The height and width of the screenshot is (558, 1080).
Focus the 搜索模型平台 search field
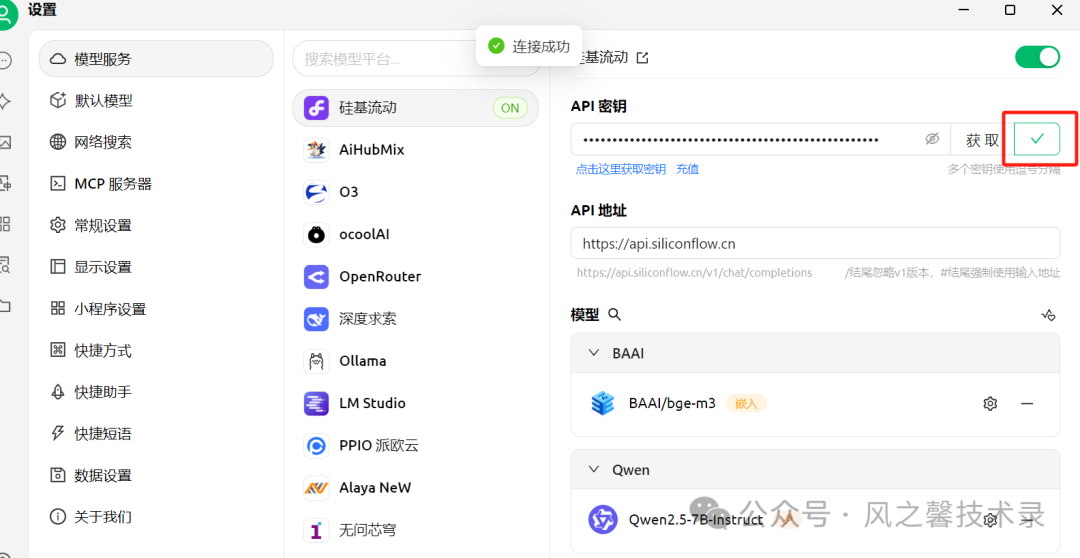coord(416,59)
